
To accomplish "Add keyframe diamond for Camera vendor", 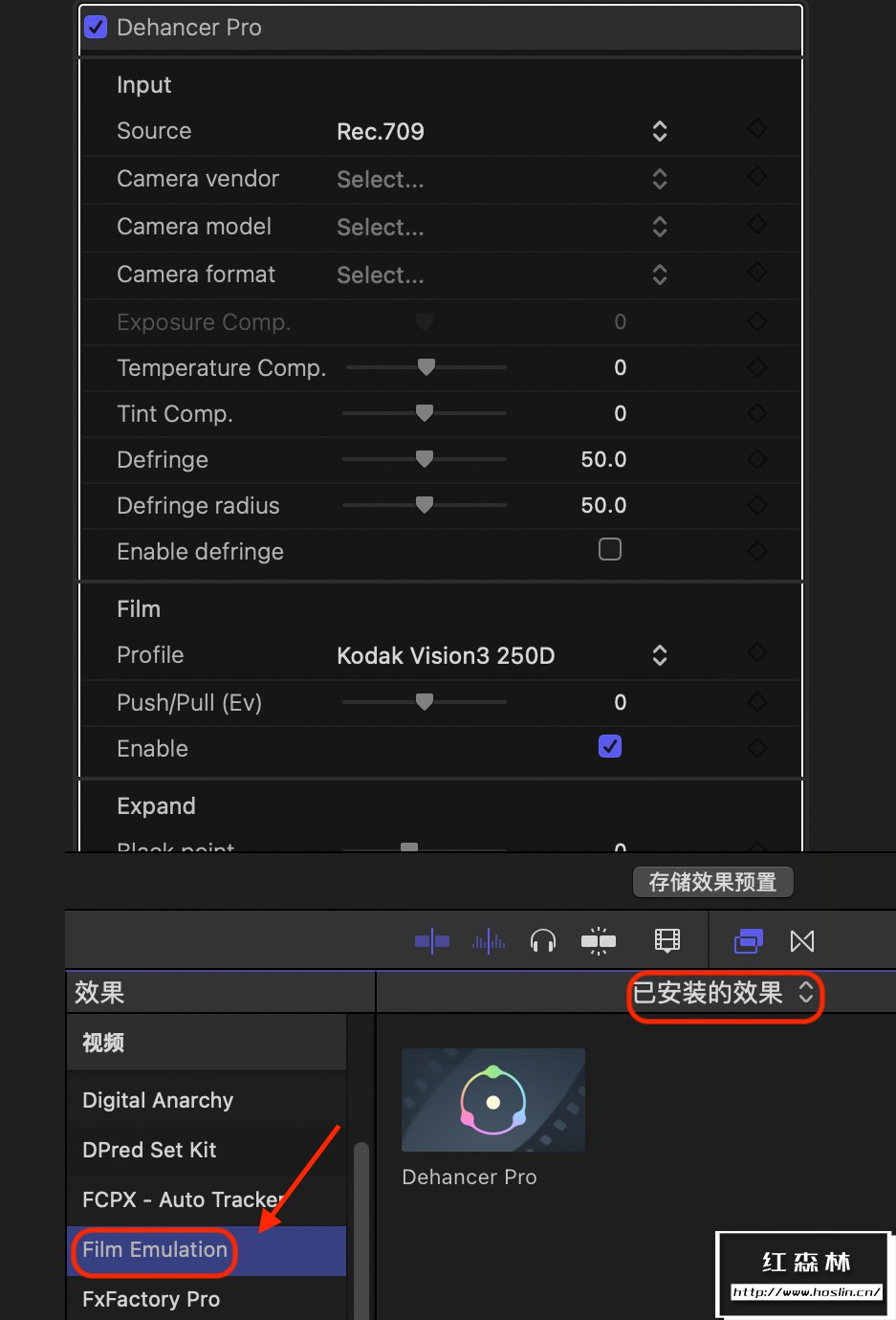I will (x=757, y=176).
